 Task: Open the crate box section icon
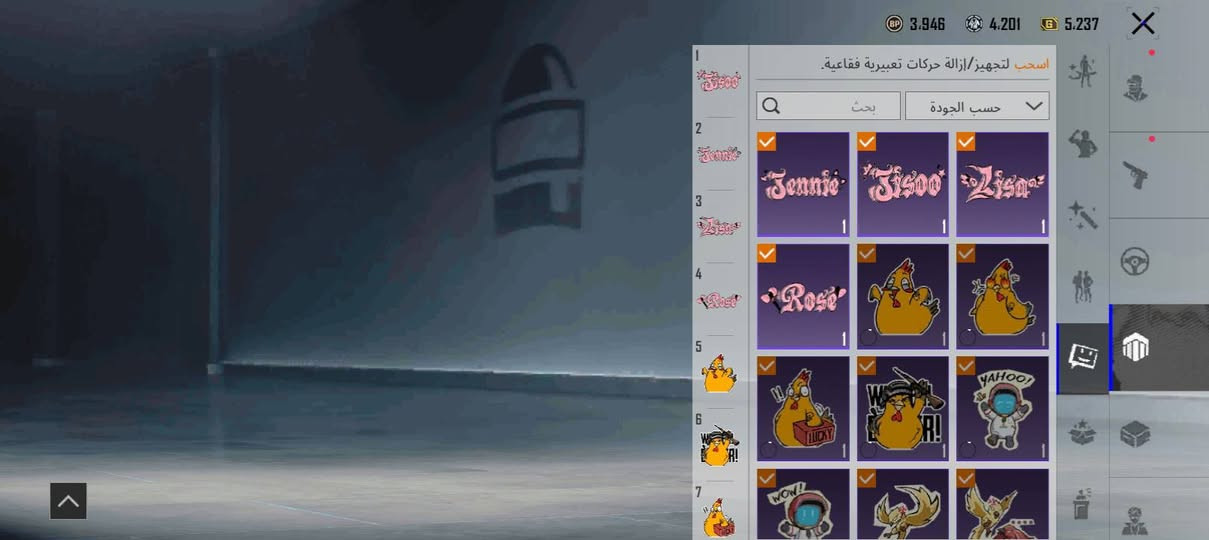pos(1135,434)
